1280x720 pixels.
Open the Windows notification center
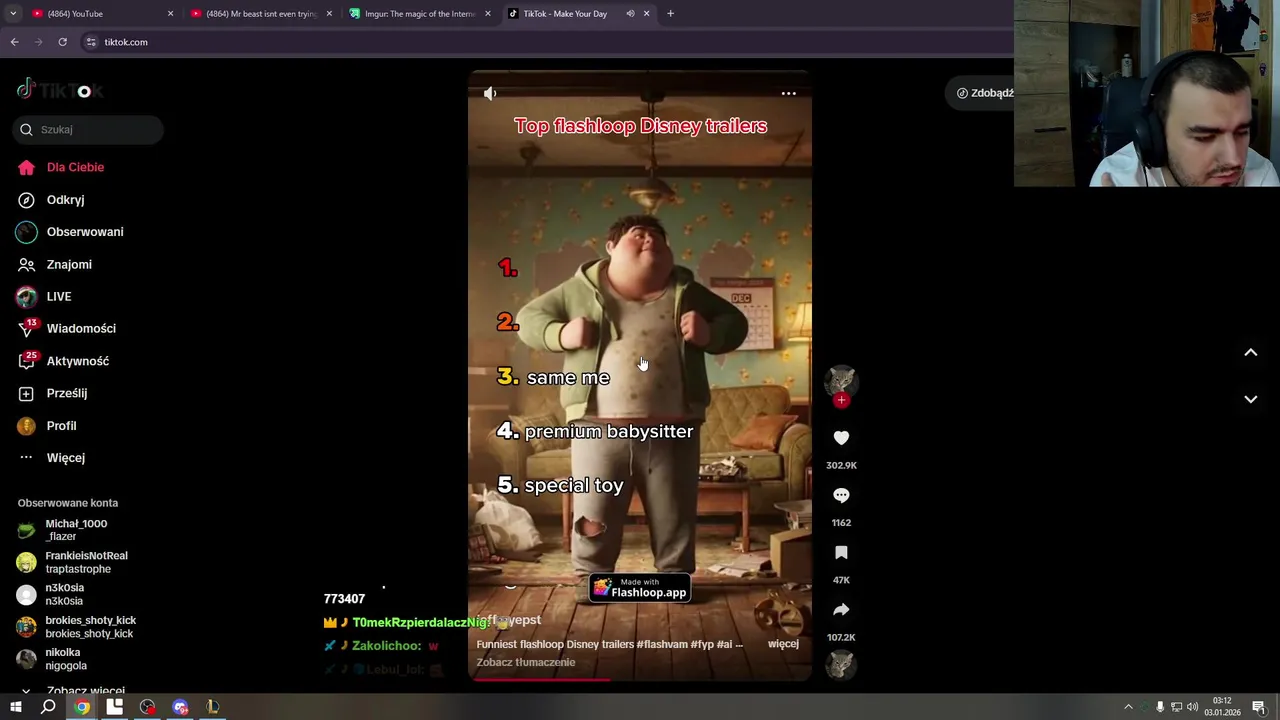(1259, 707)
